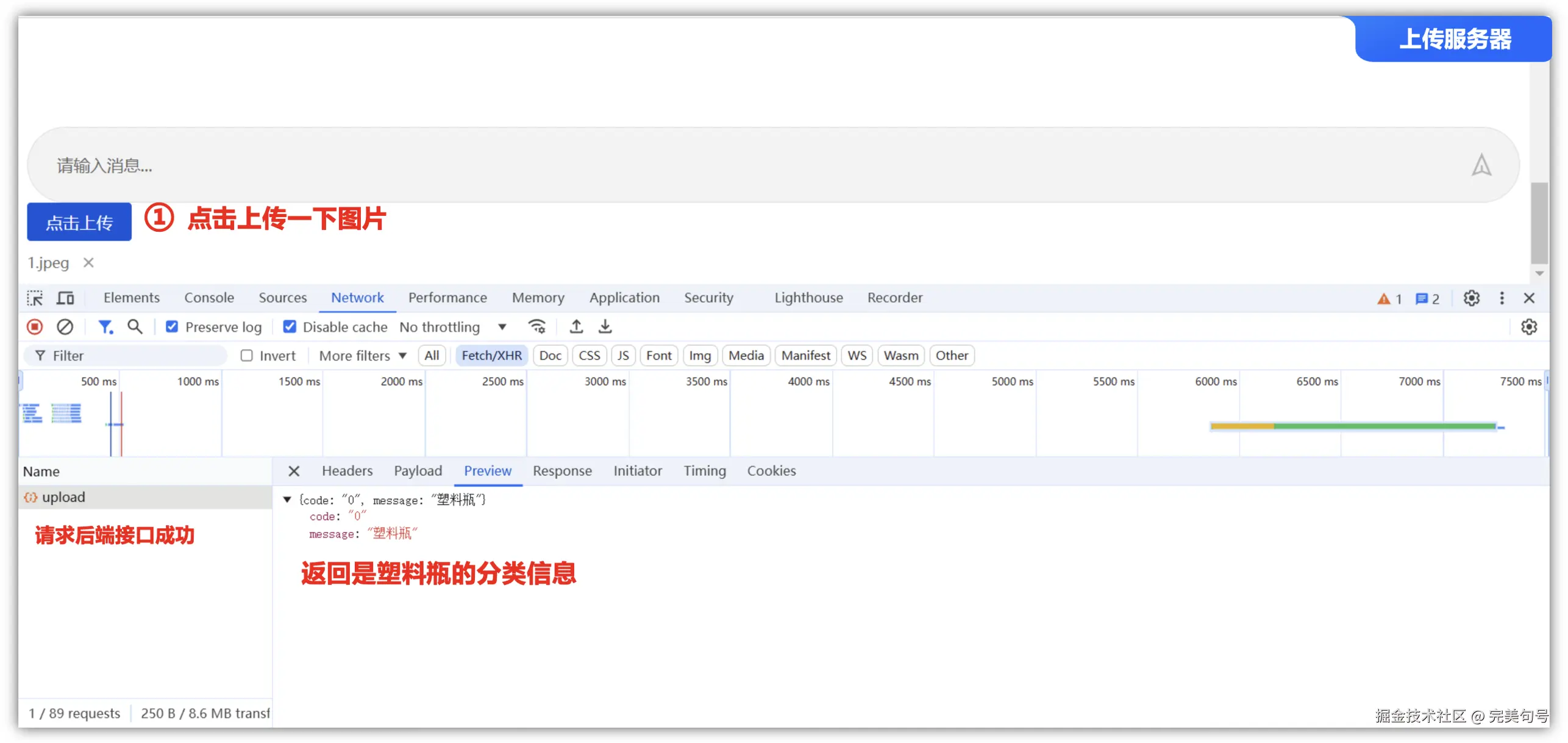Toggle the network filter funnel icon
This screenshot has height=743, width=1568.
coord(105,327)
